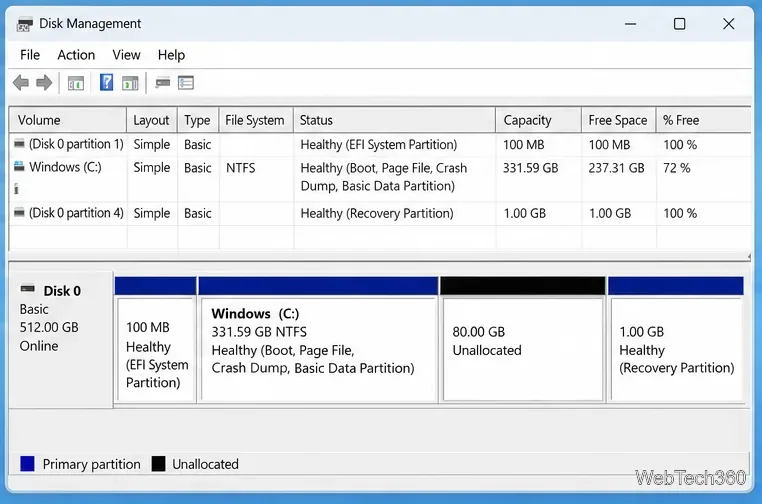Open the File menu
Screen dimensions: 762x504
coord(30,55)
